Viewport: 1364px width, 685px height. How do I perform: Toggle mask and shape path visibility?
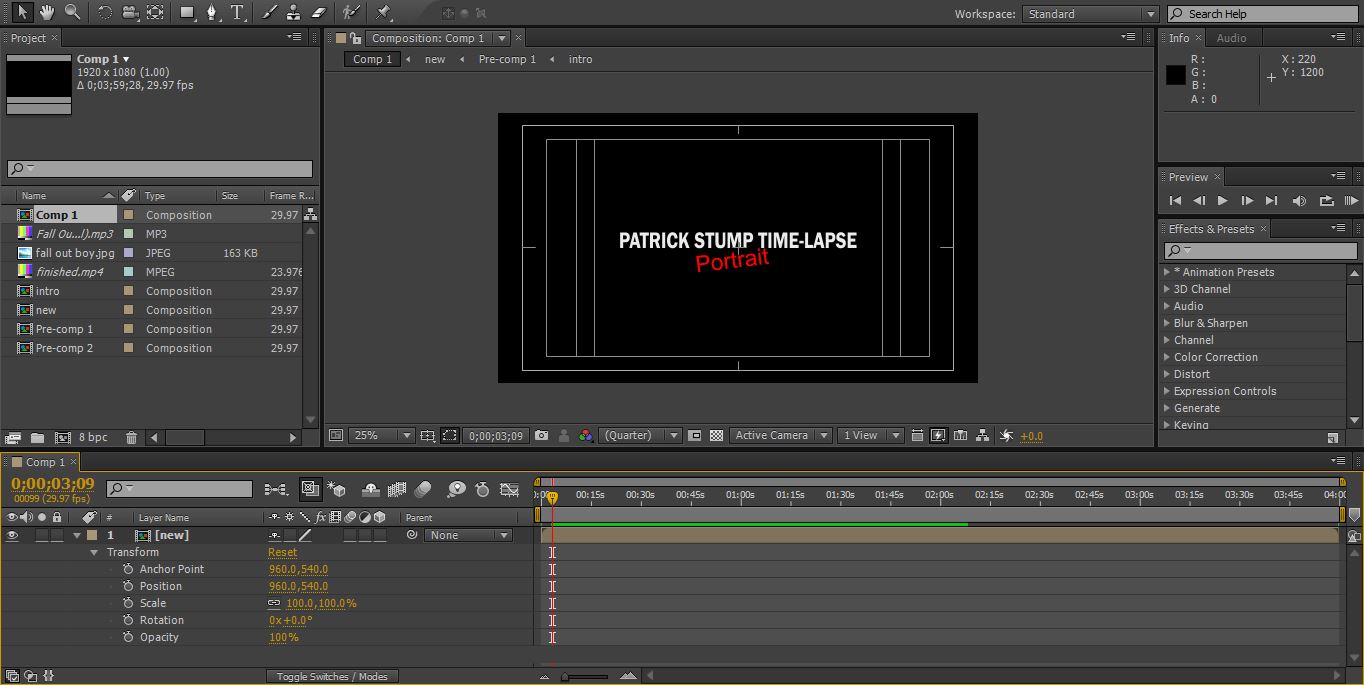pyautogui.click(x=450, y=436)
